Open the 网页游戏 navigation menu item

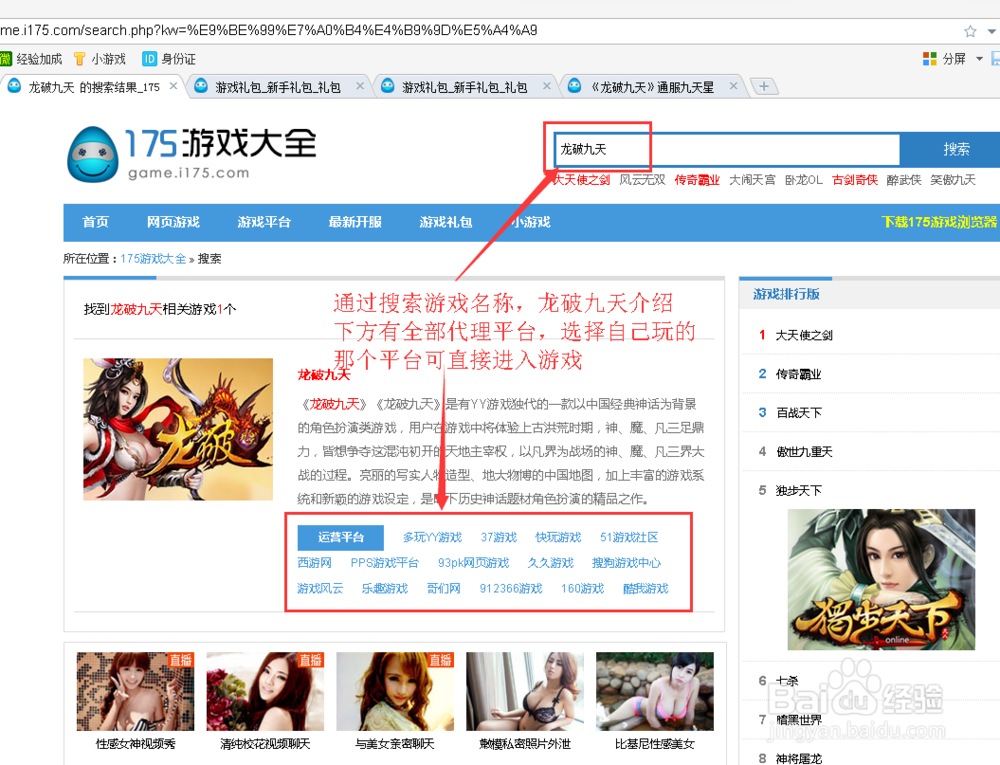172,222
